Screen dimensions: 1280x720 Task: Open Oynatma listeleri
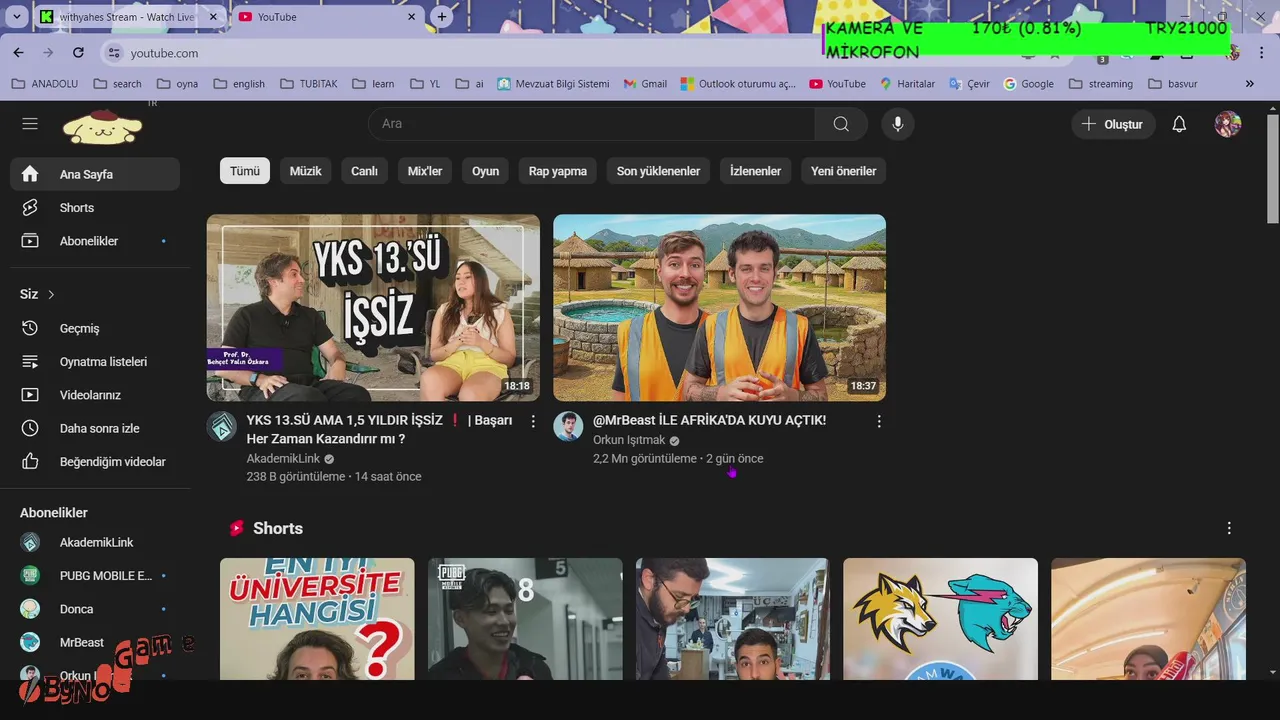point(95,362)
